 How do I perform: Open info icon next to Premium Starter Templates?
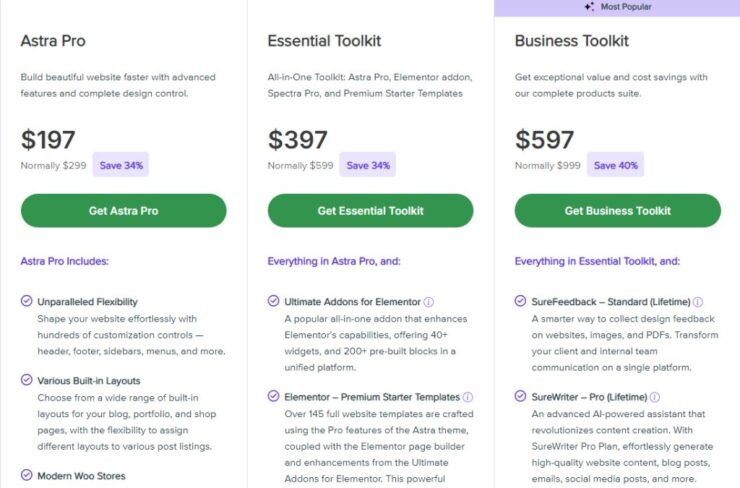468,397
